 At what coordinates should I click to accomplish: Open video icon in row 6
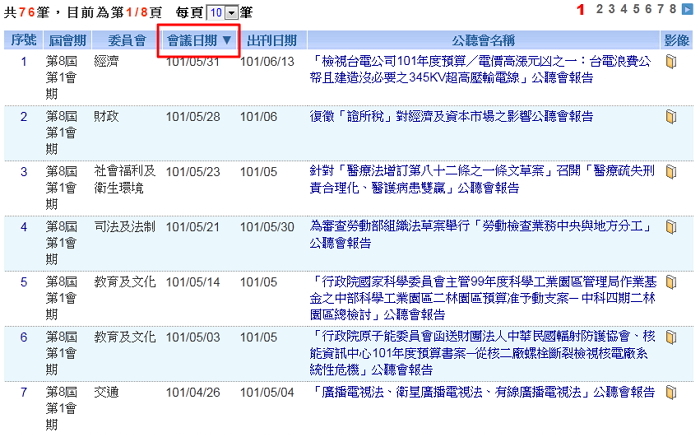tap(671, 337)
